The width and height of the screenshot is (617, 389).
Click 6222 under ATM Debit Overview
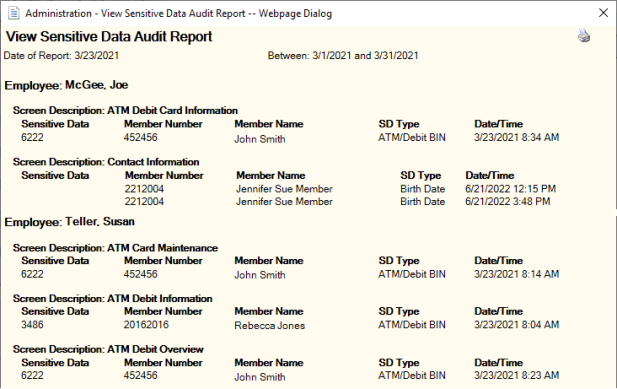pyautogui.click(x=32, y=375)
